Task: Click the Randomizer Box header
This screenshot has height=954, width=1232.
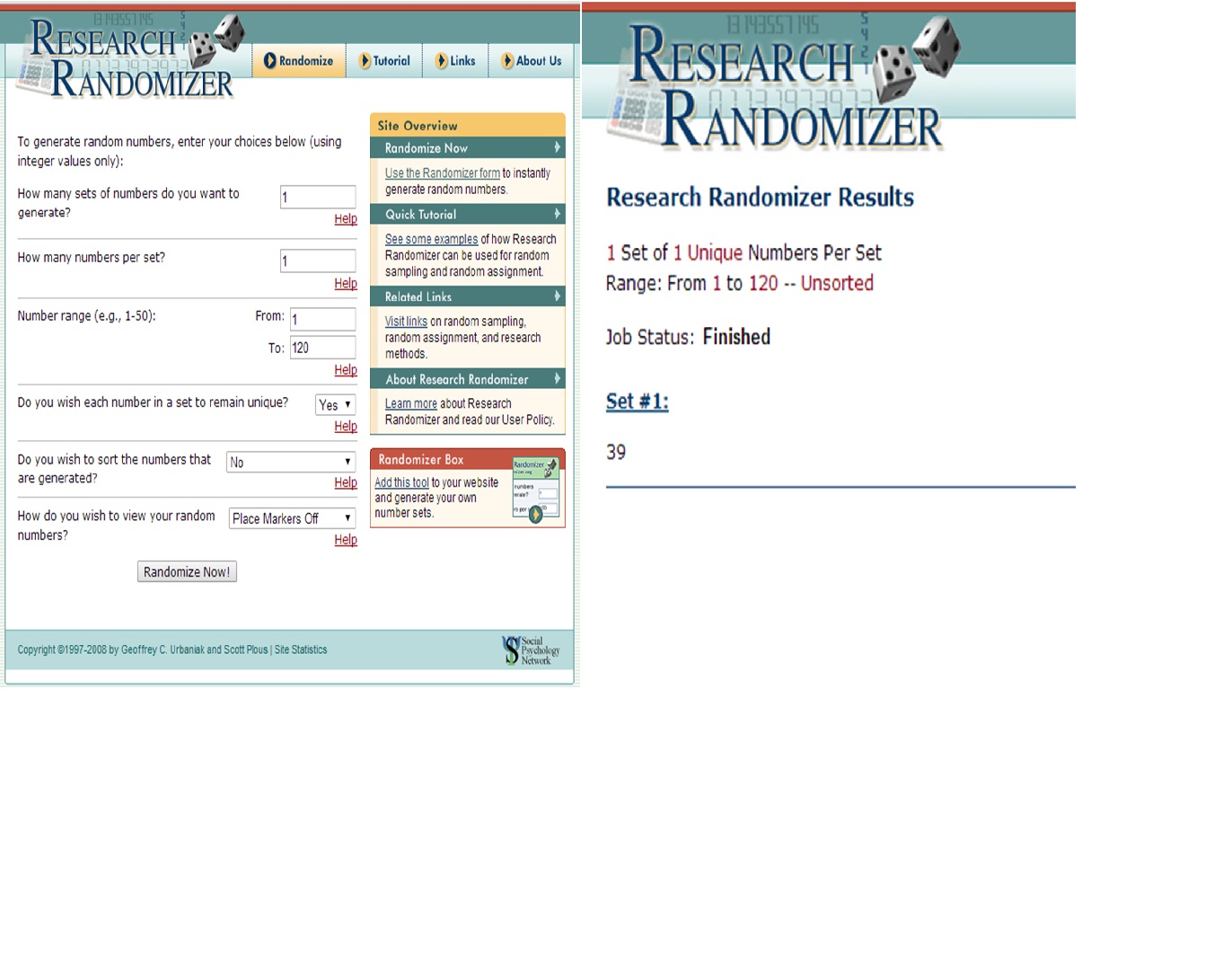Action: tap(468, 459)
